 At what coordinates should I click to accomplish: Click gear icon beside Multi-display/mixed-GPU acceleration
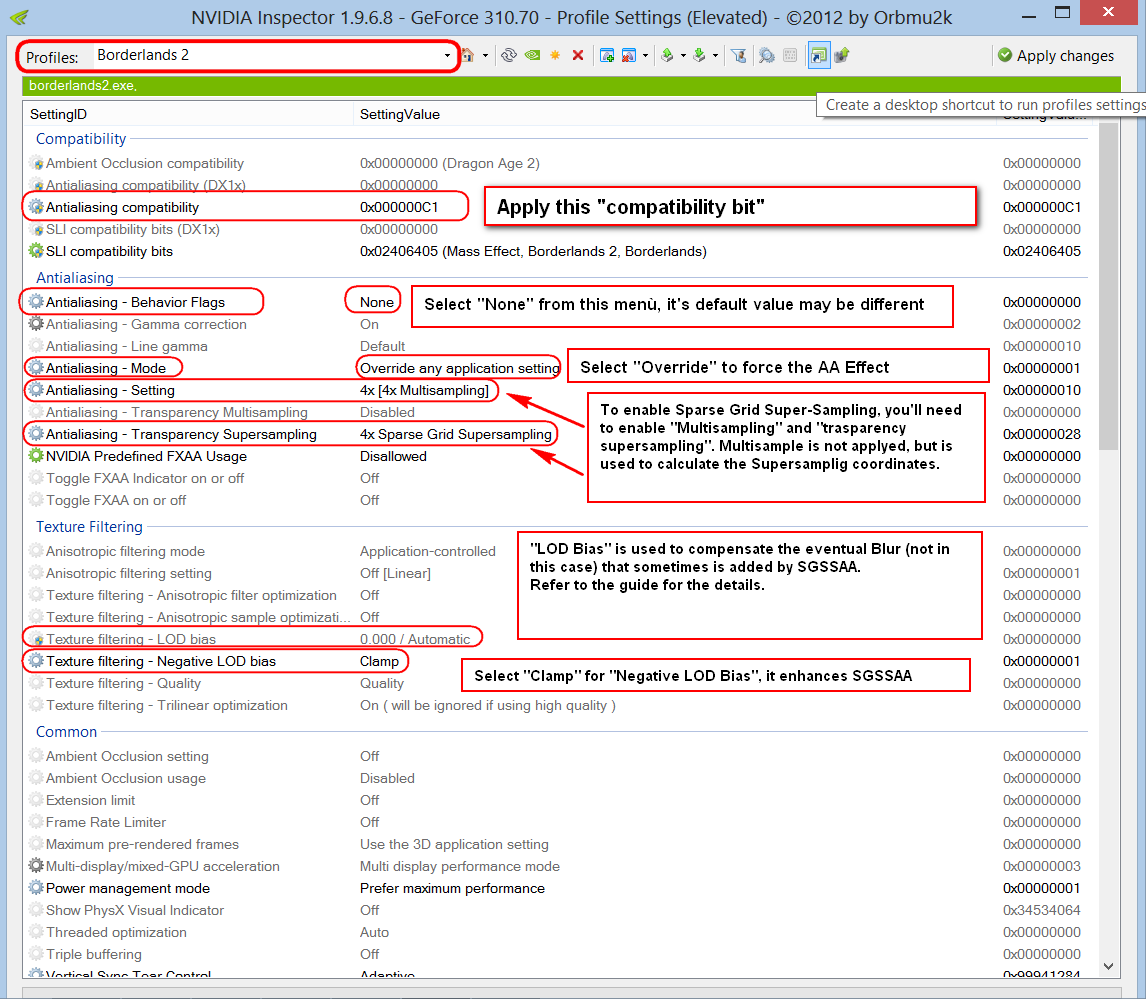(36, 866)
